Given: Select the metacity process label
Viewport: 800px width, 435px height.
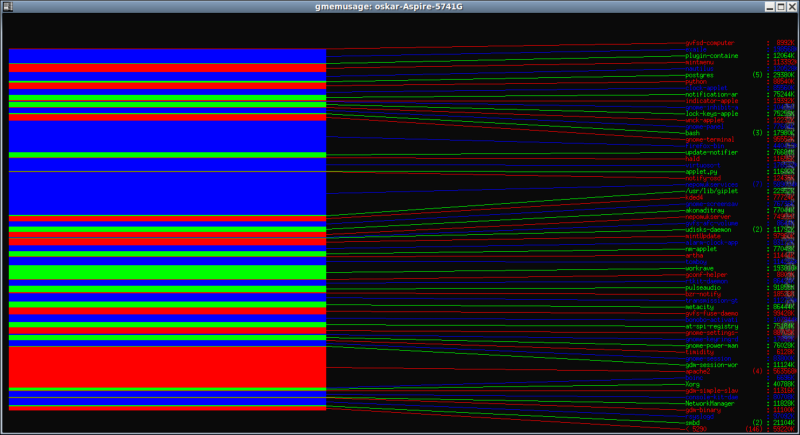Looking at the screenshot, I should click(x=699, y=308).
